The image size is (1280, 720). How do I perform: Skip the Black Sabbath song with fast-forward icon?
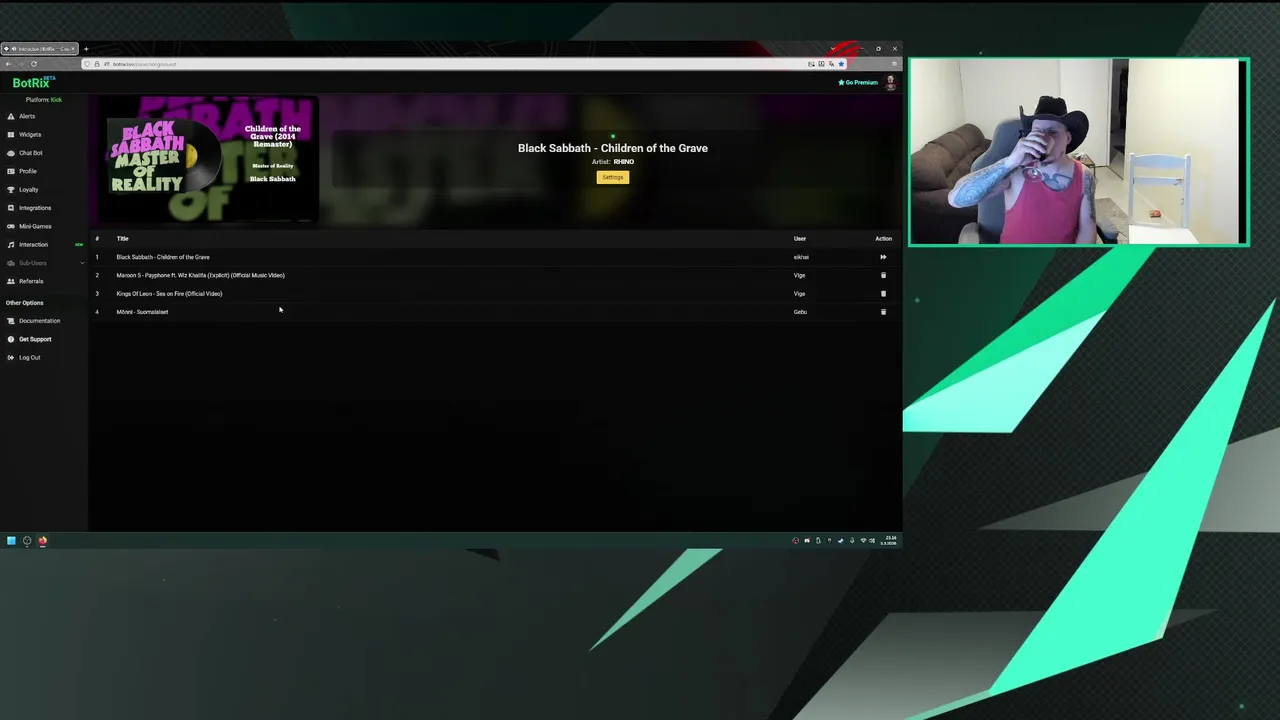coord(883,257)
